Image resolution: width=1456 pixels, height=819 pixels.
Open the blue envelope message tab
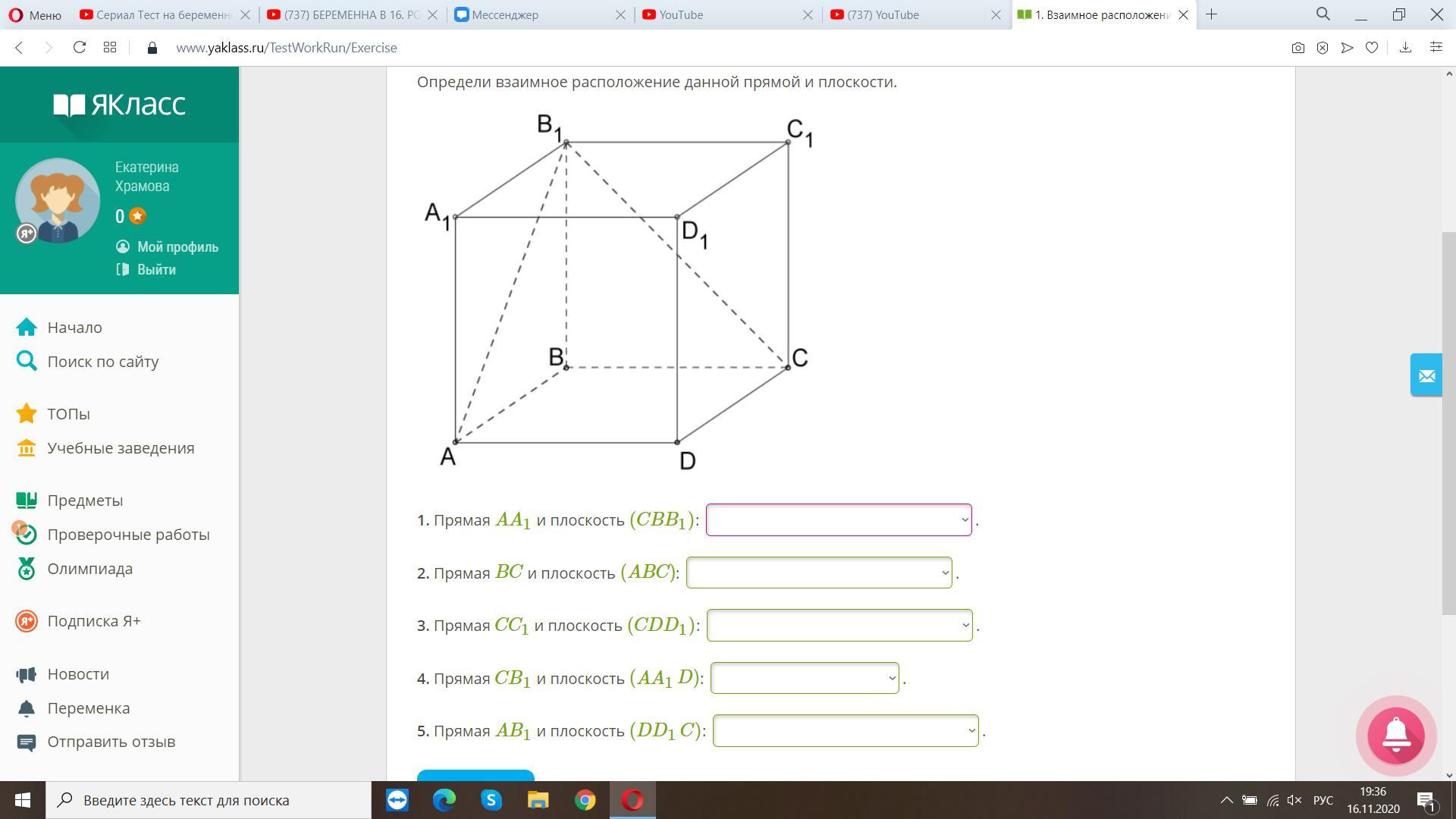point(1426,375)
